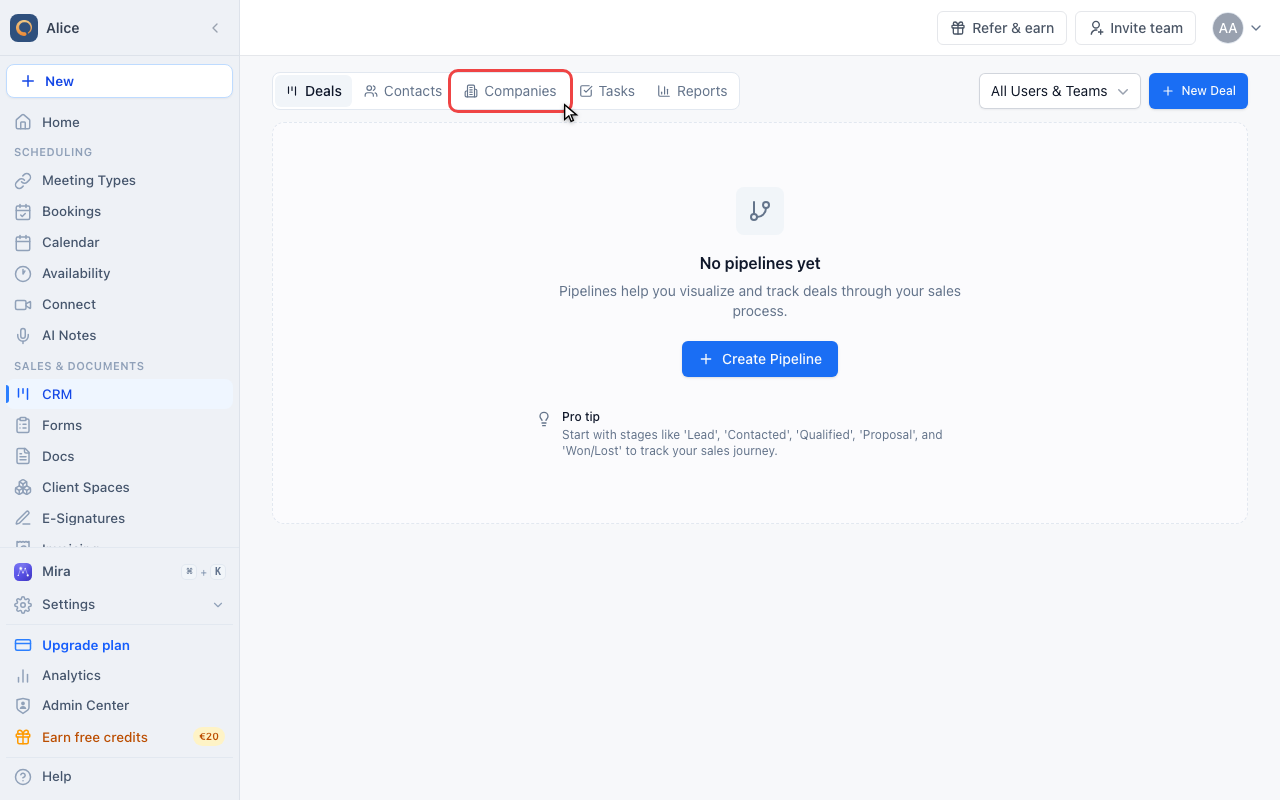The image size is (1280, 800).
Task: Click the Create Pipeline button
Action: [x=760, y=359]
